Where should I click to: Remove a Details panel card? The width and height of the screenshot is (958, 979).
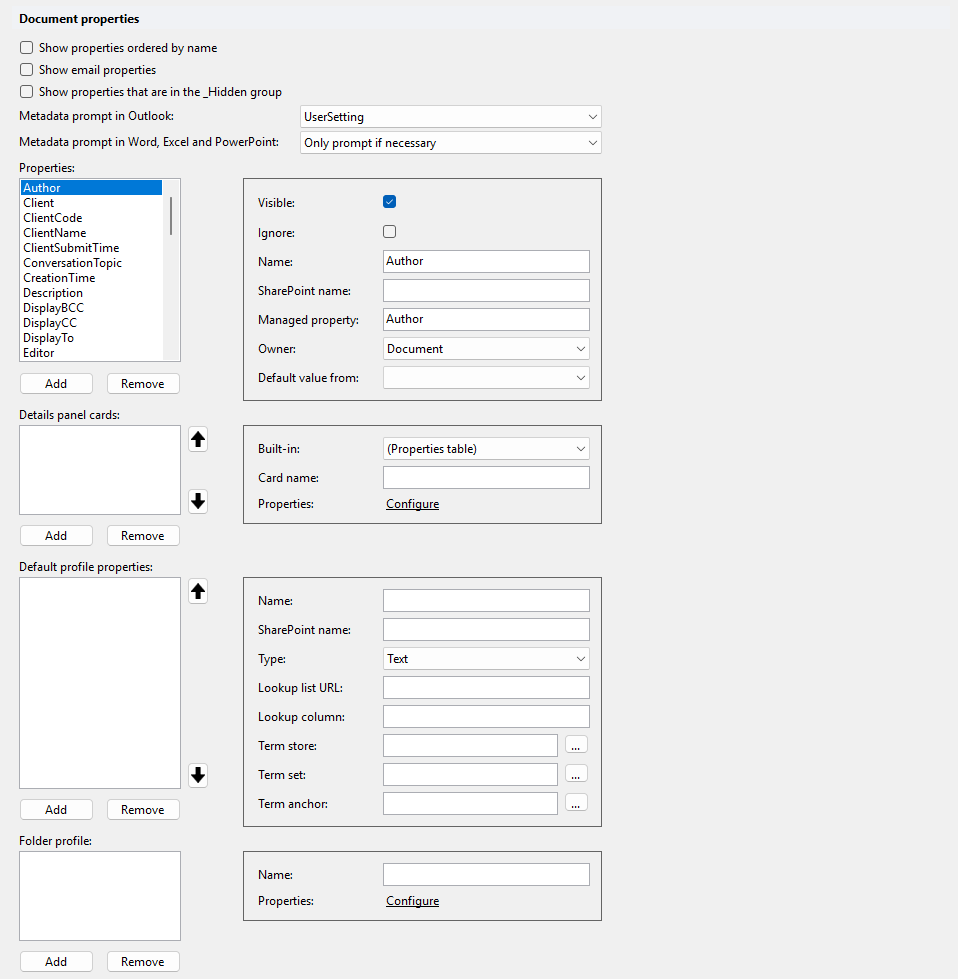(143, 536)
